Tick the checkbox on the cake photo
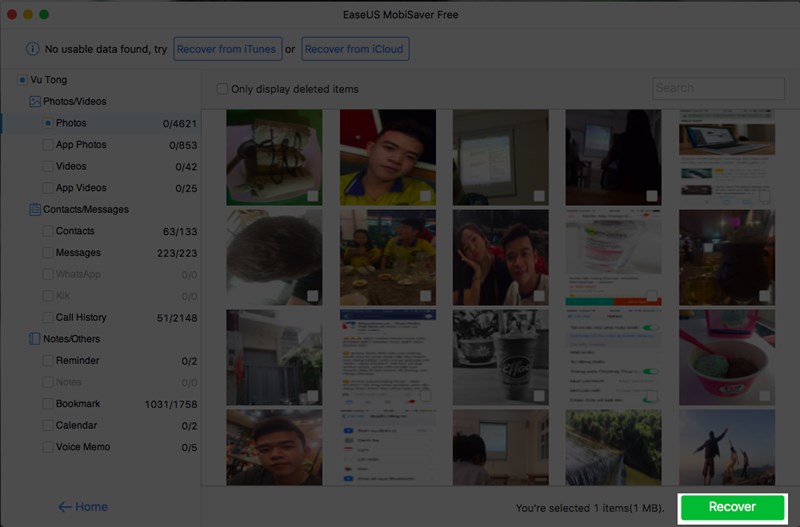Screen dimensions: 800x527 point(313,196)
